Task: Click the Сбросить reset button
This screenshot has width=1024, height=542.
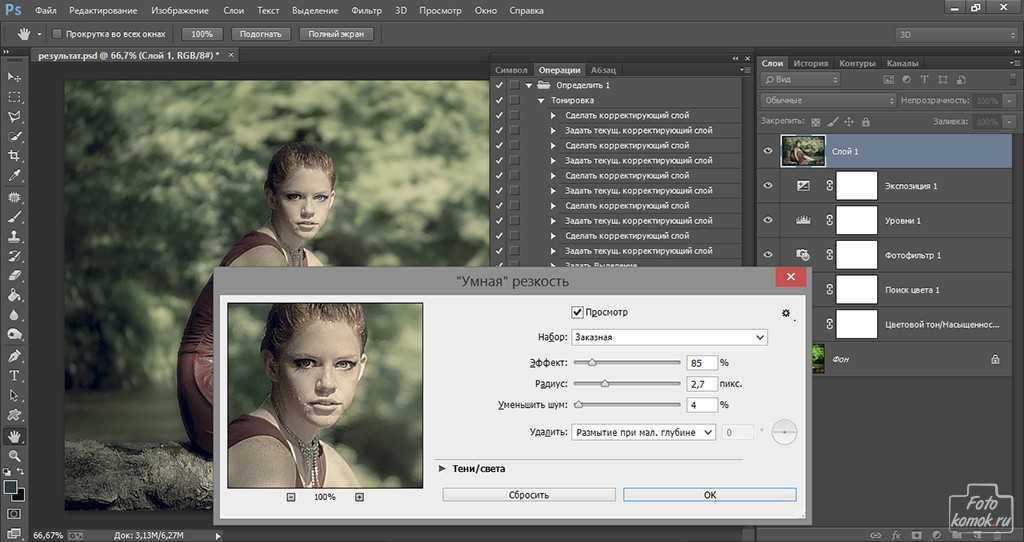Action: tap(529, 495)
